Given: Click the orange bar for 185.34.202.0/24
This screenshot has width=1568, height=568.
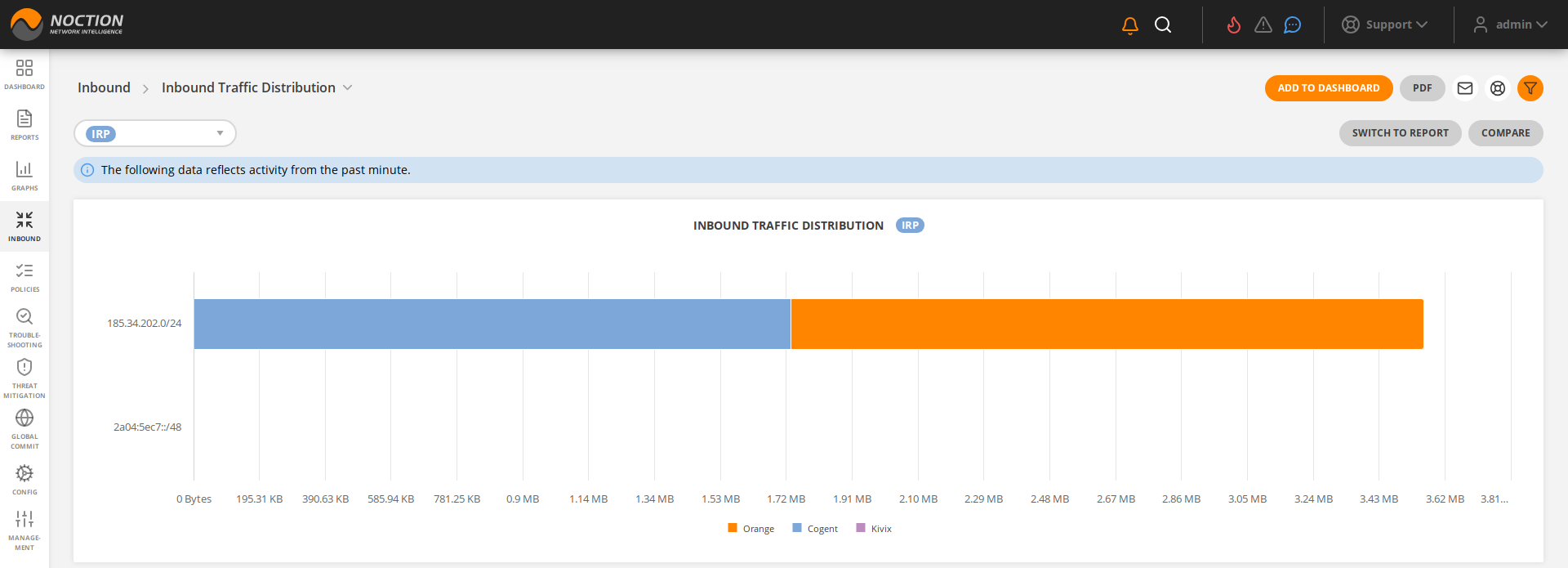Looking at the screenshot, I should coord(1107,324).
